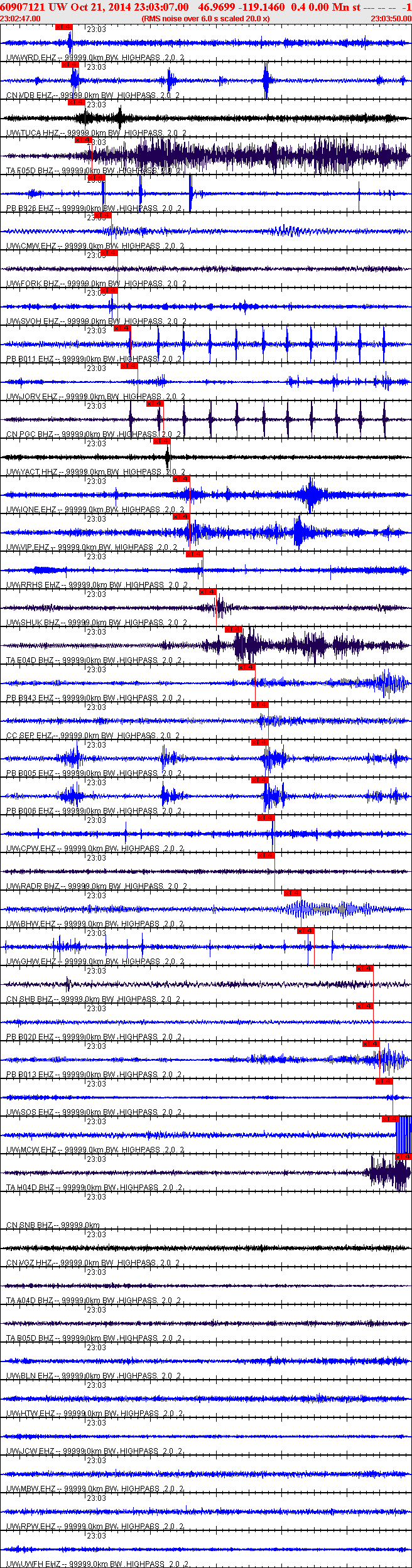
Task: Select the CN VDB EHZ station label
Action: 93,95
